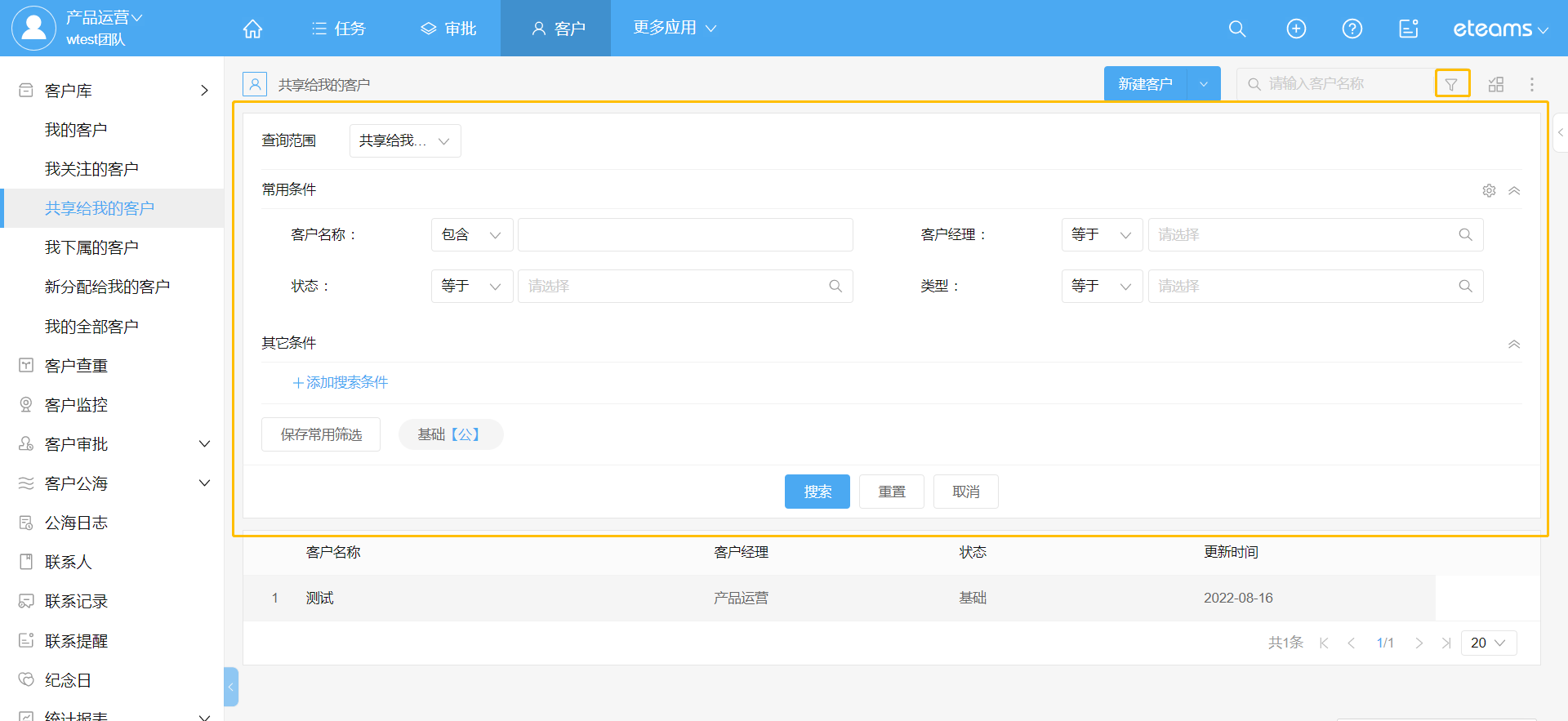Screen dimensions: 1568x721
Task: Click the plus circle quick-create icon
Action: (x=1295, y=29)
